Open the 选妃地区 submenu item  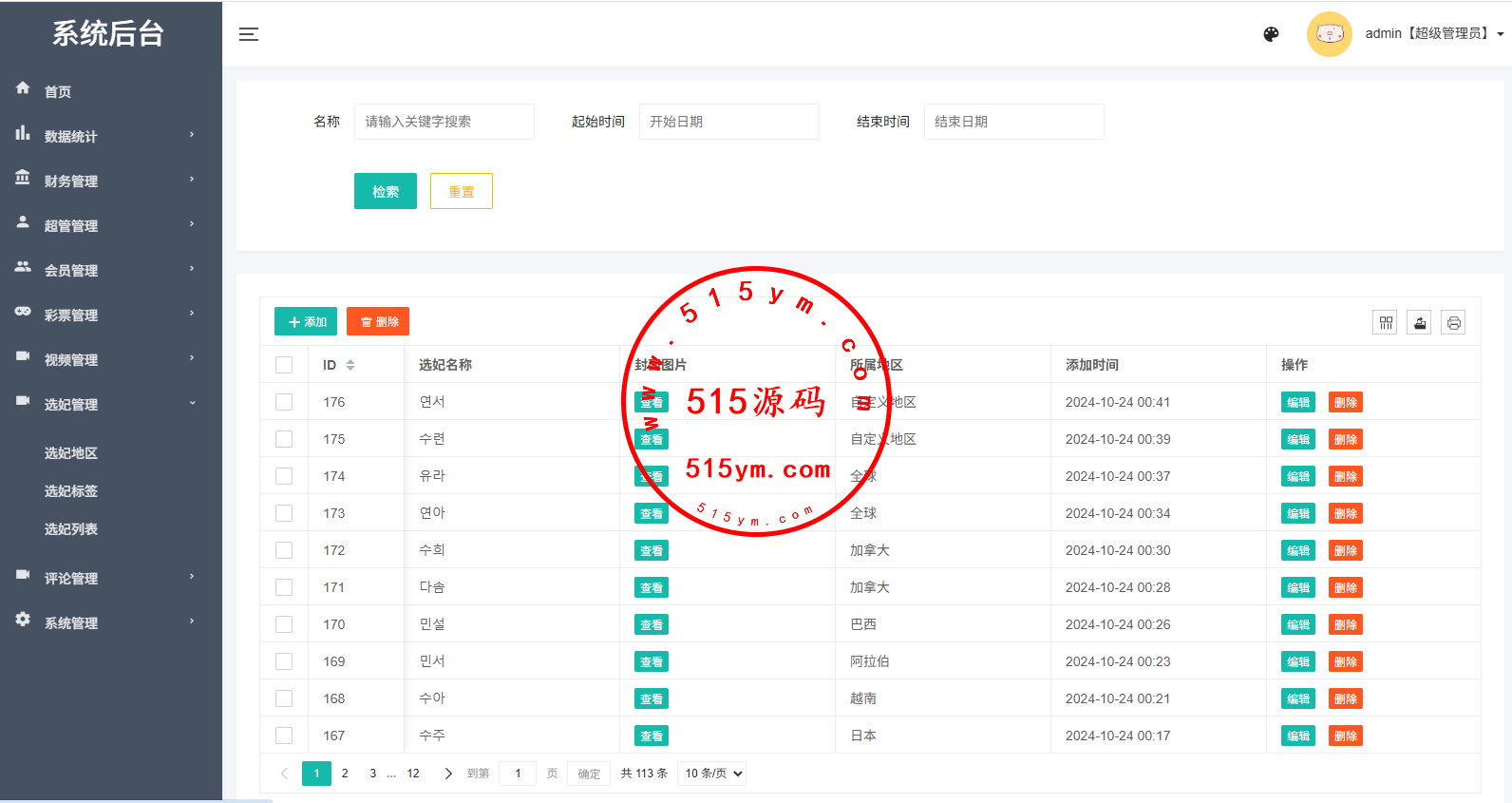click(71, 453)
